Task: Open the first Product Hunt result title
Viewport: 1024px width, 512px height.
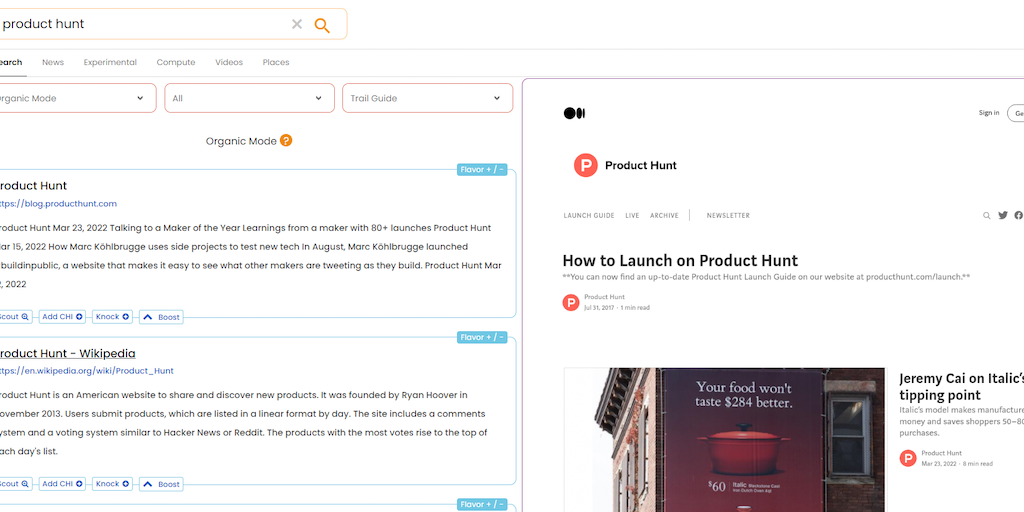Action: (x=33, y=186)
